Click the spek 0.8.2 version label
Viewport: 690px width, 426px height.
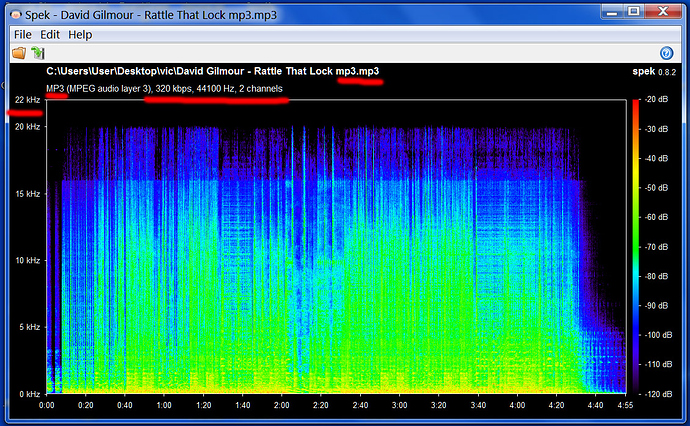649,73
